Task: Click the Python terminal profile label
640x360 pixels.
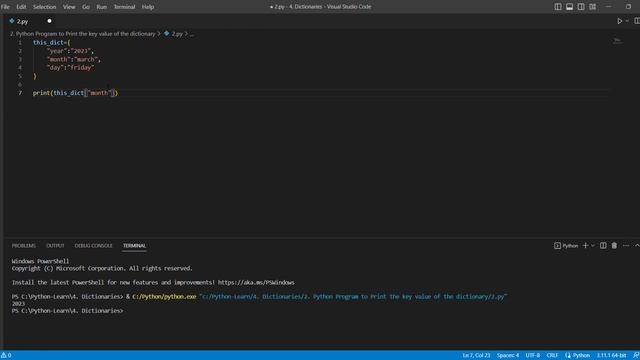Action: 566,246
